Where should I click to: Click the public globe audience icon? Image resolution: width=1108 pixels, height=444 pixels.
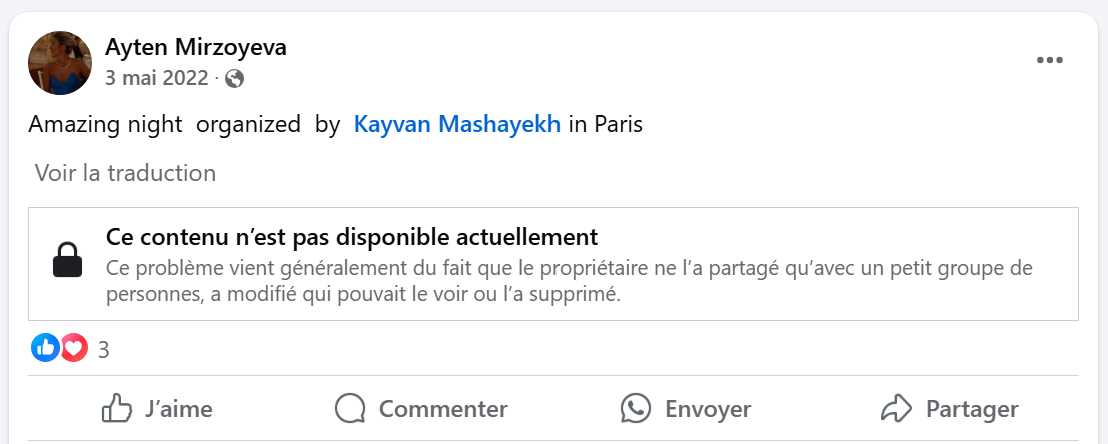pyautogui.click(x=234, y=78)
